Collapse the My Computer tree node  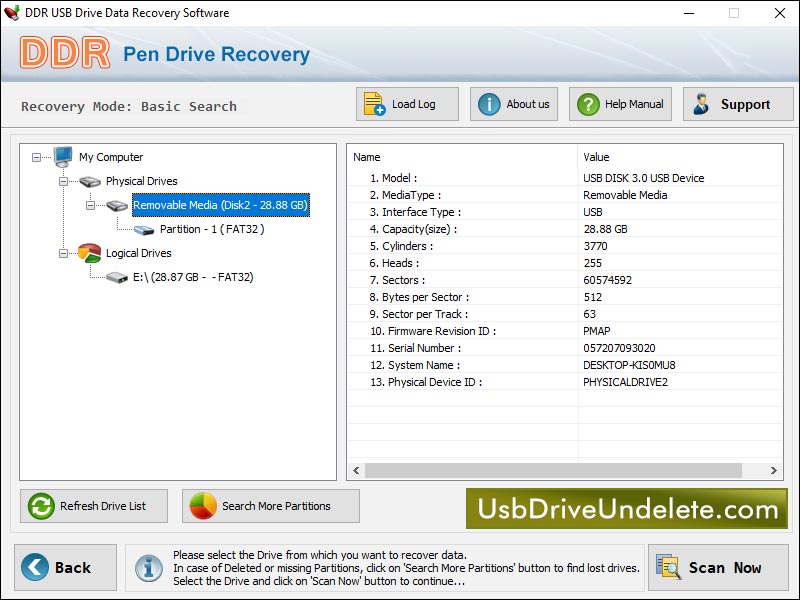(x=36, y=157)
